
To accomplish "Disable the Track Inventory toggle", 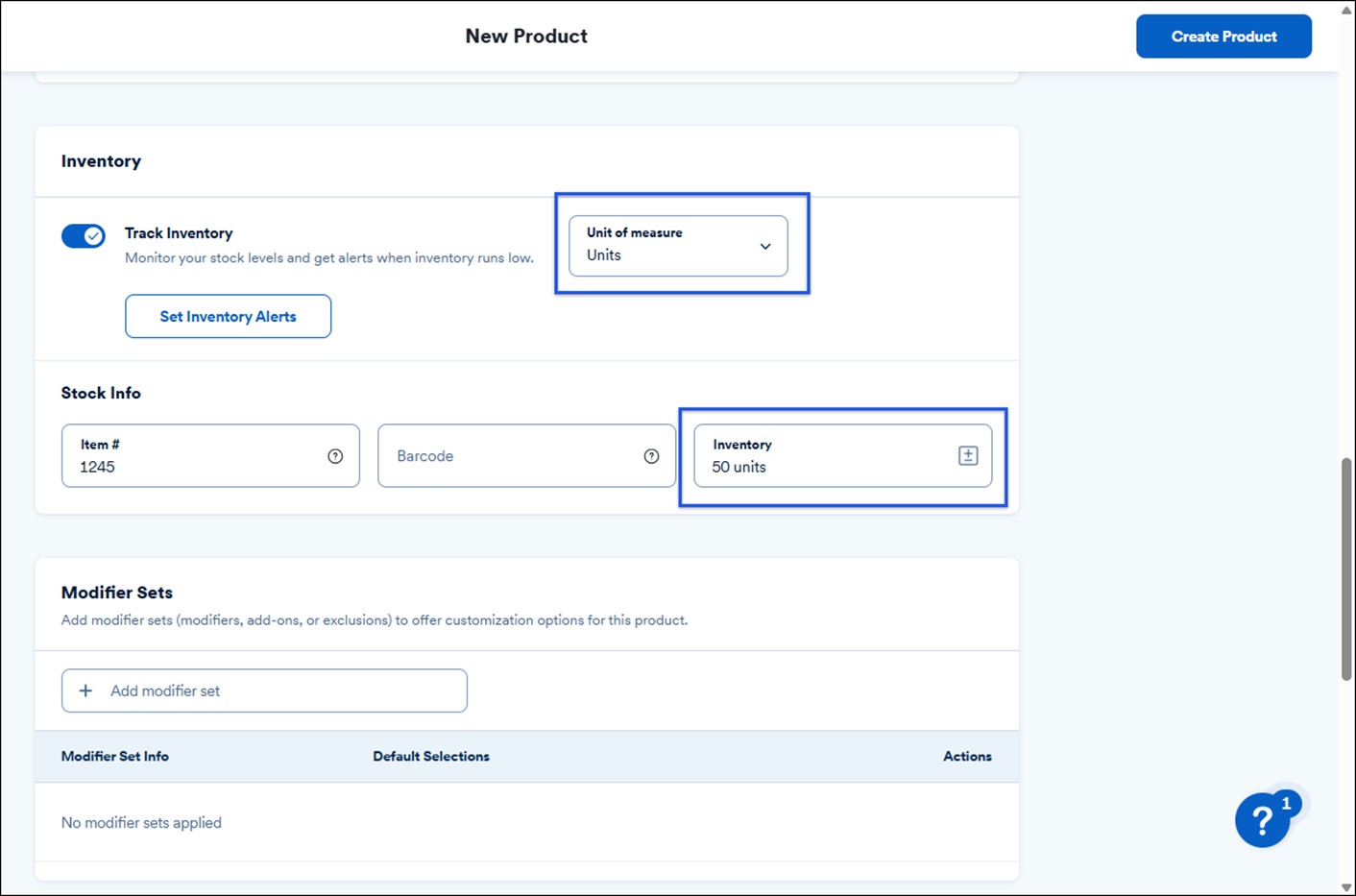I will pyautogui.click(x=84, y=235).
